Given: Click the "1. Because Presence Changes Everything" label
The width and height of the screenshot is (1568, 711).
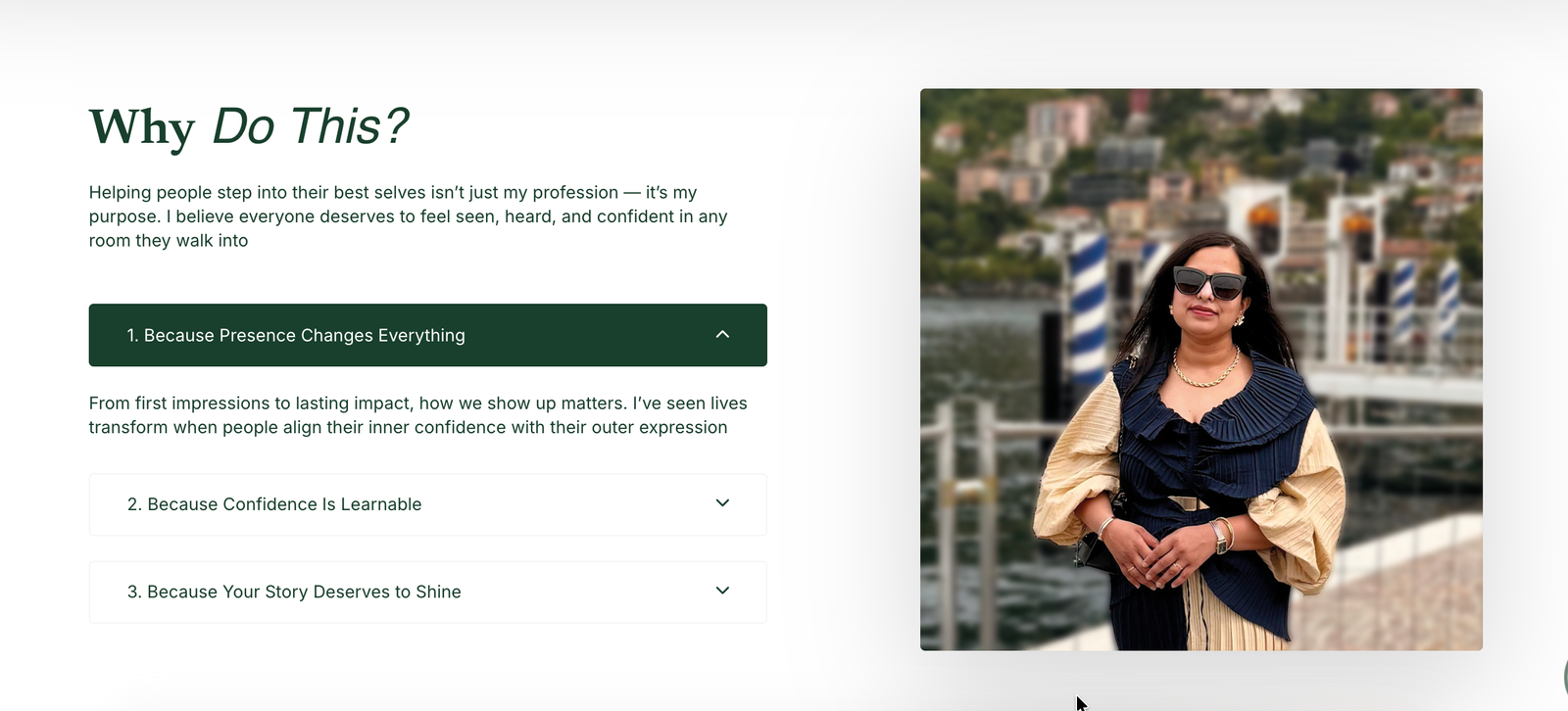Looking at the screenshot, I should [296, 336].
